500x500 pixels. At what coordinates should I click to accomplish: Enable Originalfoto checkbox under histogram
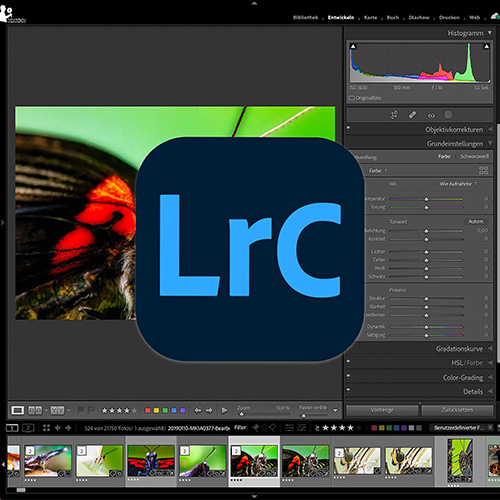352,98
